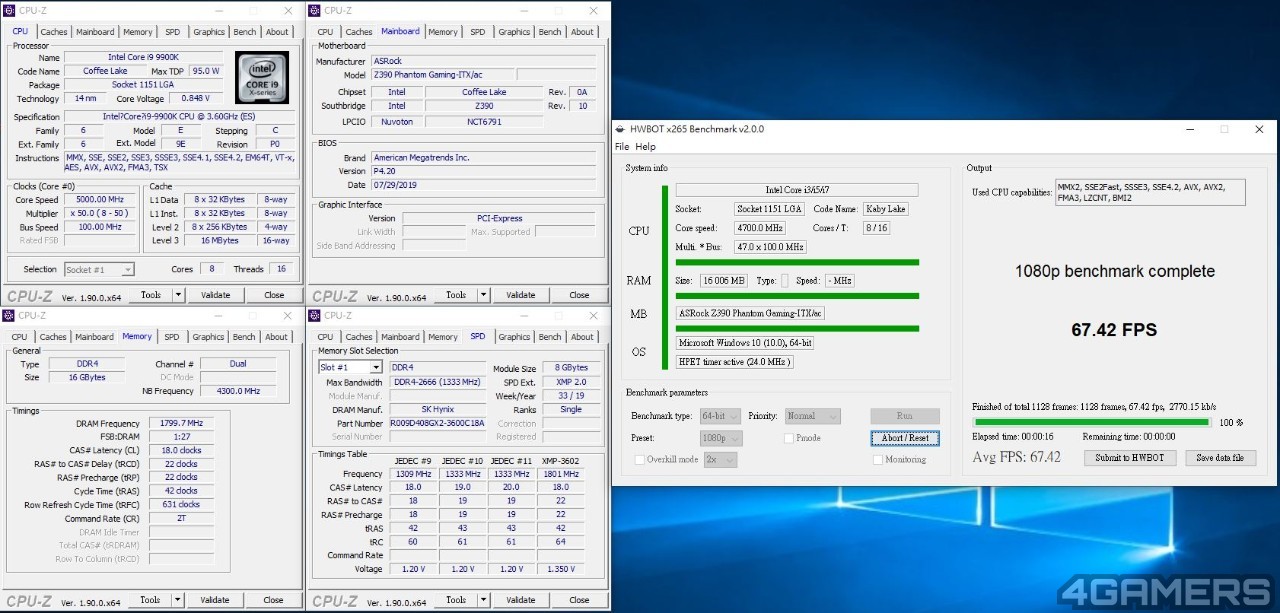
Task: Expand the Socket #1 selection dropdown
Action: (128, 270)
